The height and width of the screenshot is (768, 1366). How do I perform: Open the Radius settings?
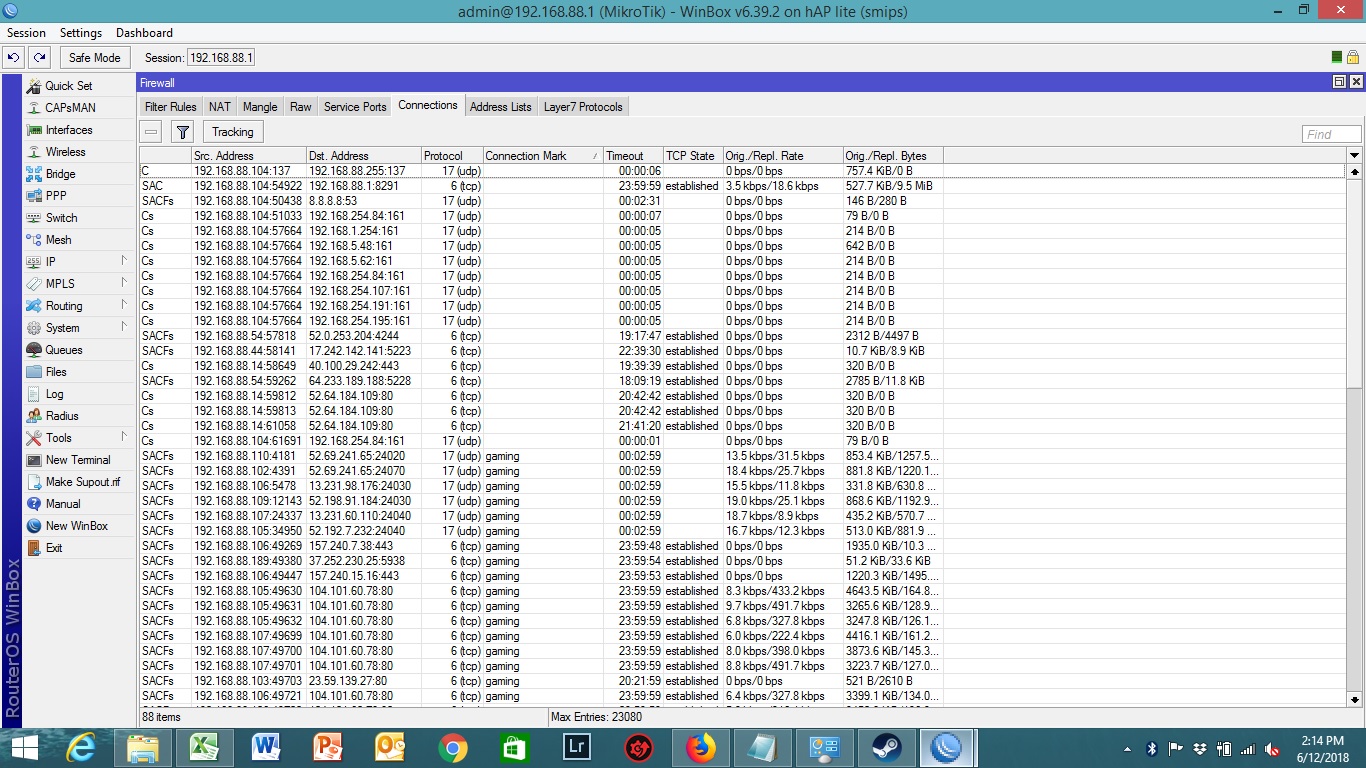[62, 416]
